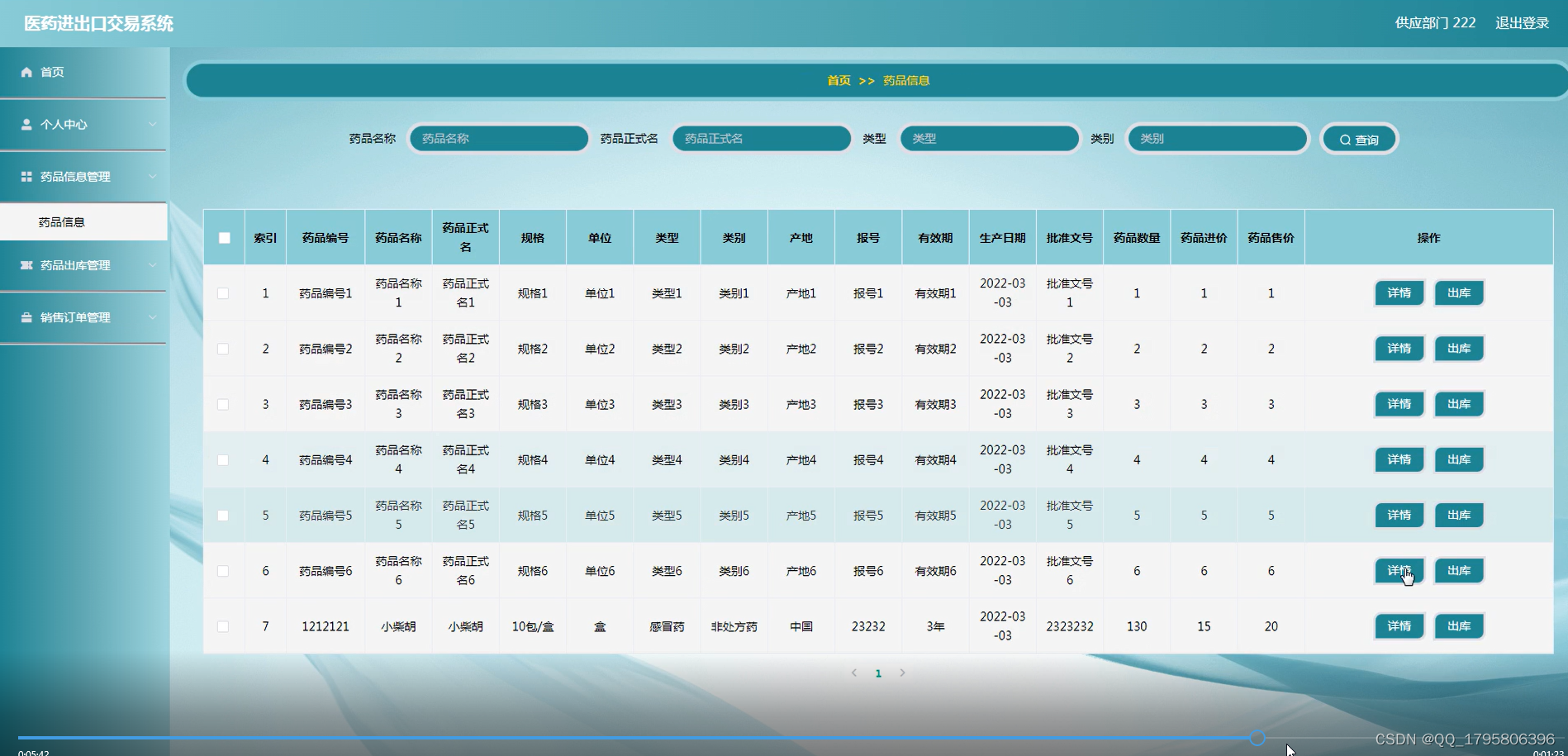
Task: Check the checkbox for row 药品编号2
Action: coord(223,349)
